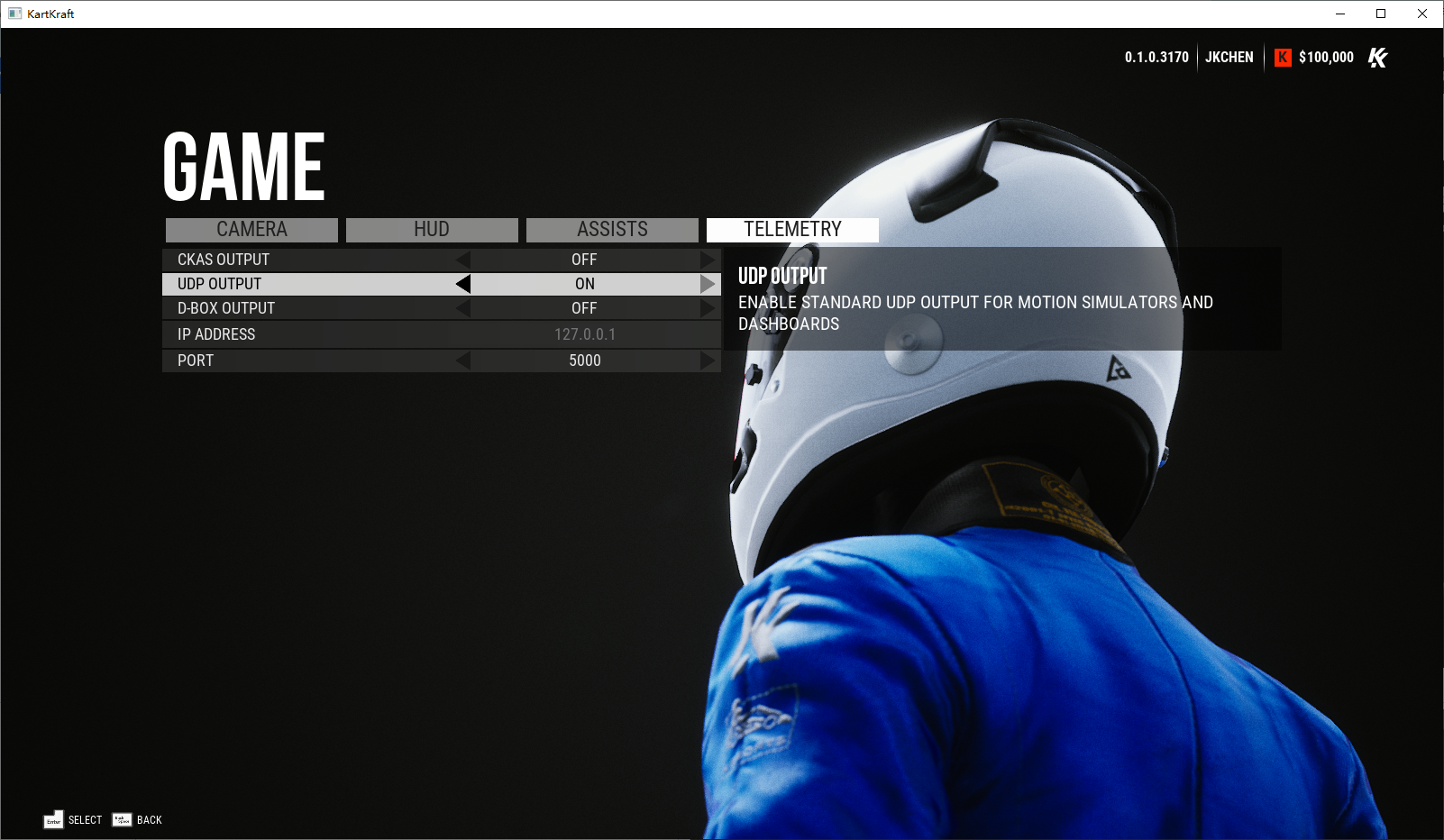Screen dimensions: 1444x840
Task: Click the KartKraft window title icon
Action: tap(14, 14)
